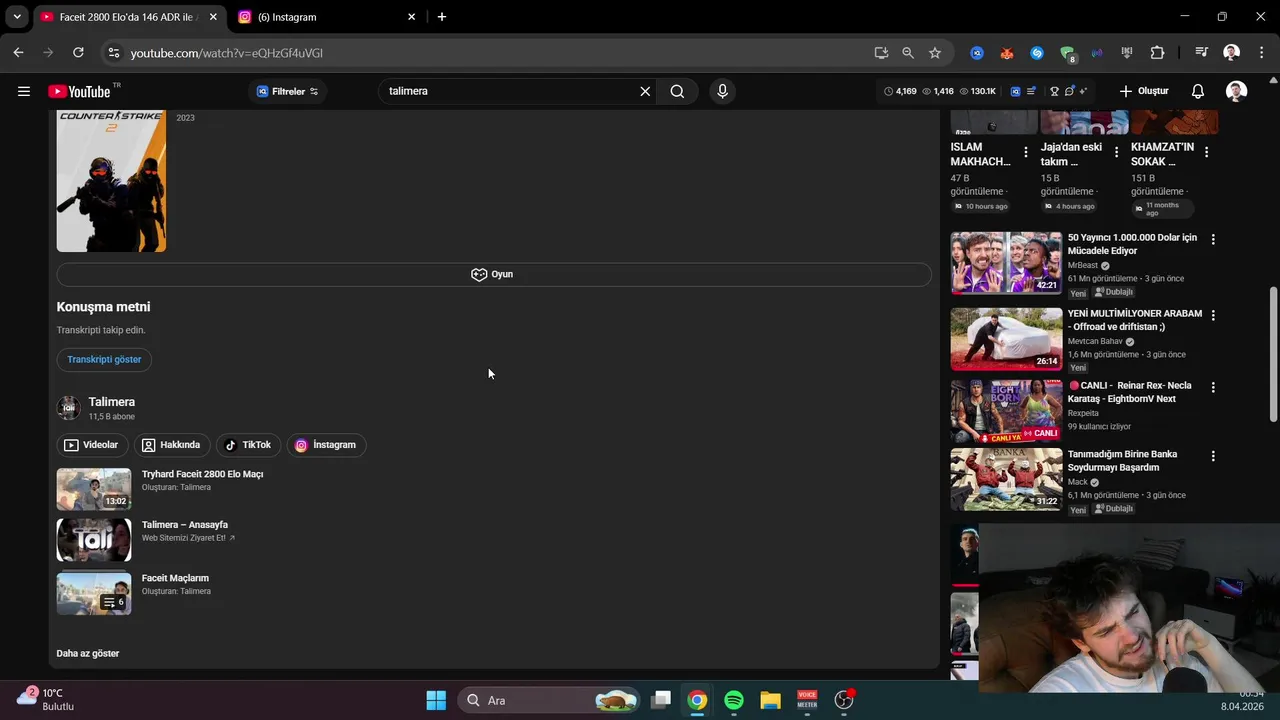Play the Mevtcan Bahav car video thumbnail
Screen dimensions: 1280x720
point(1006,339)
